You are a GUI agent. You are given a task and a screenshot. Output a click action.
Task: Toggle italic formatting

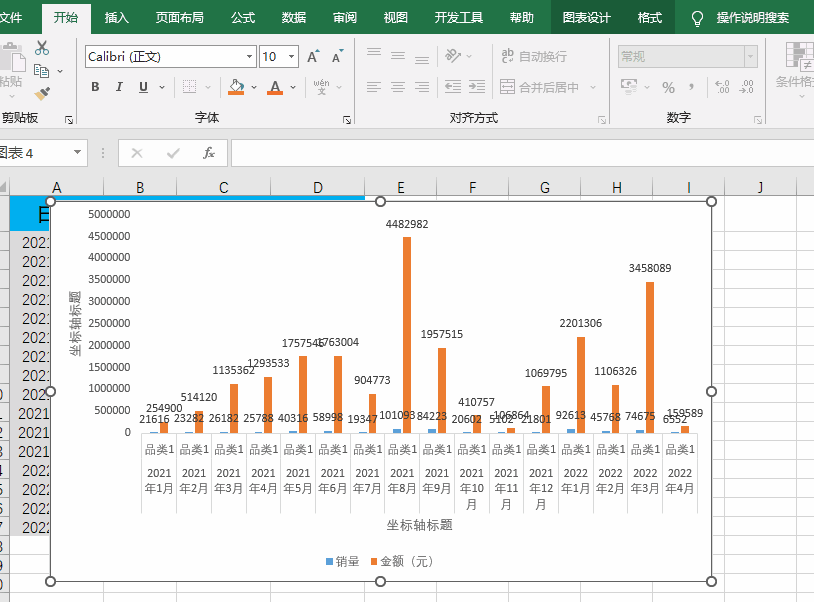coord(119,87)
